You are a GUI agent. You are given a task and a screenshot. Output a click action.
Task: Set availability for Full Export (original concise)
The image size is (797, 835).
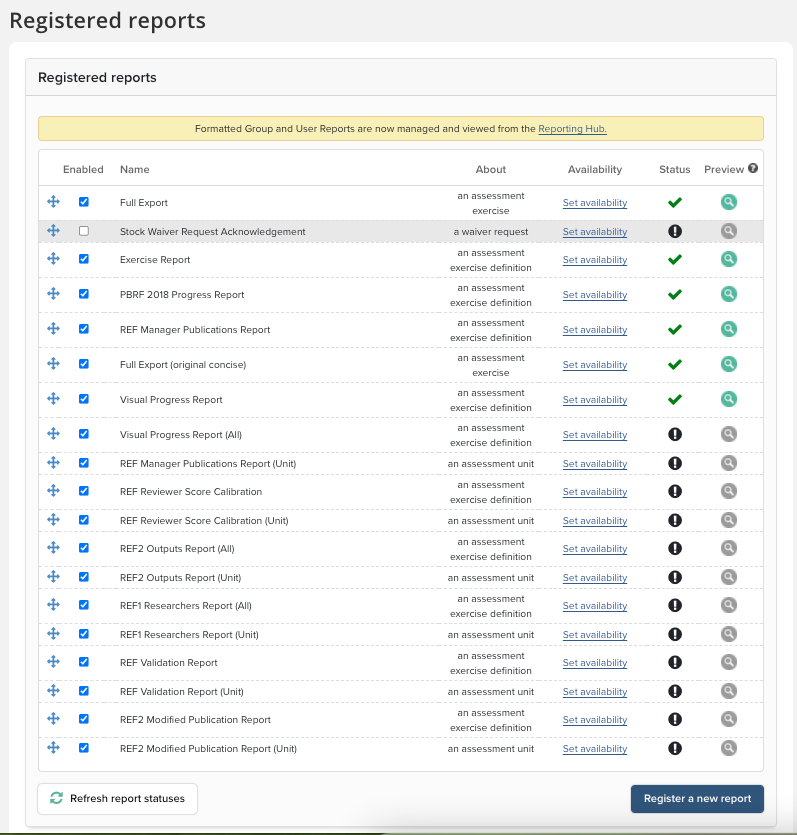pyautogui.click(x=594, y=365)
